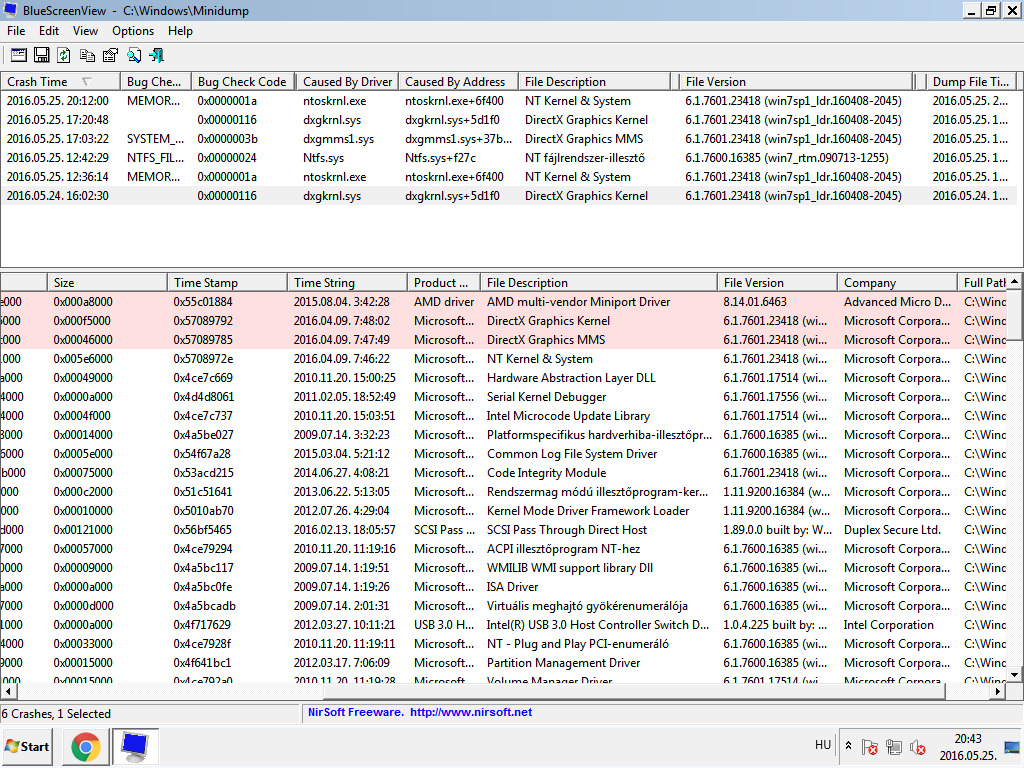Image resolution: width=1024 pixels, height=768 pixels.
Task: Open the View menu
Action: pos(86,31)
